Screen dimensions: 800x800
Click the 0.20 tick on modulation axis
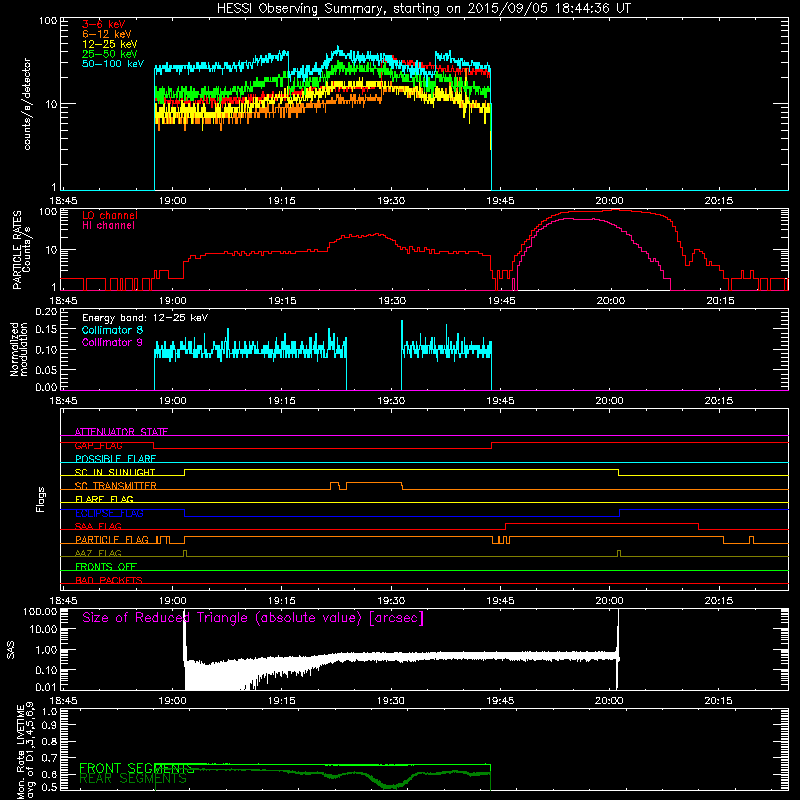click(x=46, y=311)
